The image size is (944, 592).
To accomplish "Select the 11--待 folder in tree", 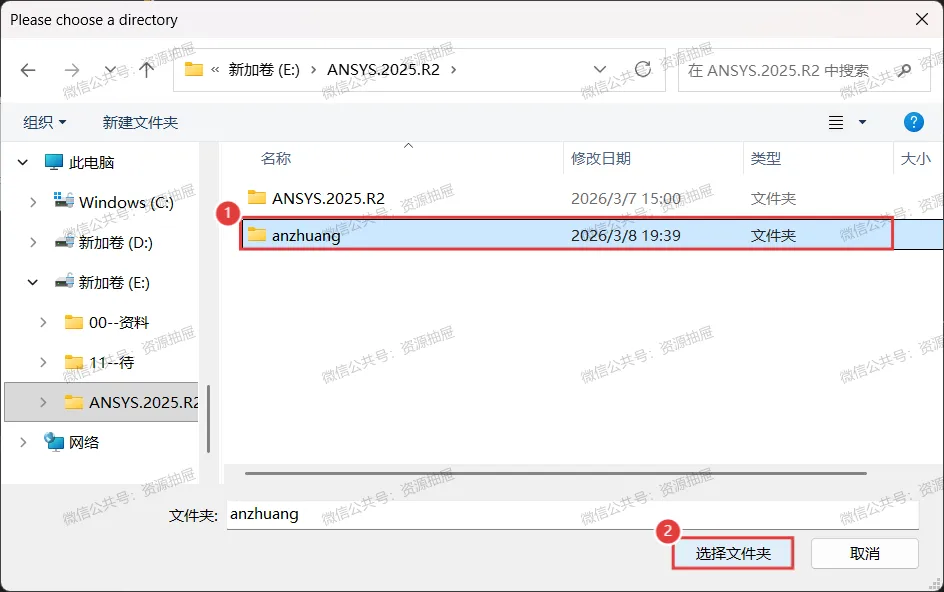I will [x=111, y=362].
